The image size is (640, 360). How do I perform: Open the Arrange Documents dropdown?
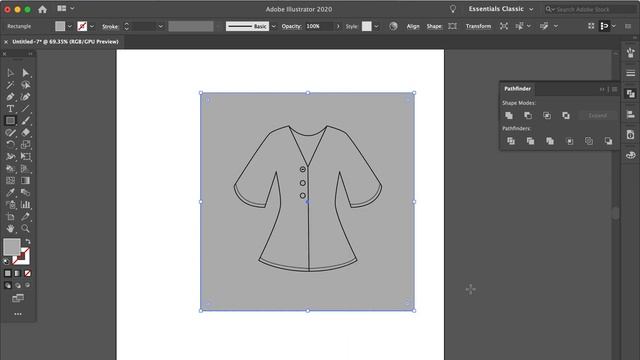66,9
